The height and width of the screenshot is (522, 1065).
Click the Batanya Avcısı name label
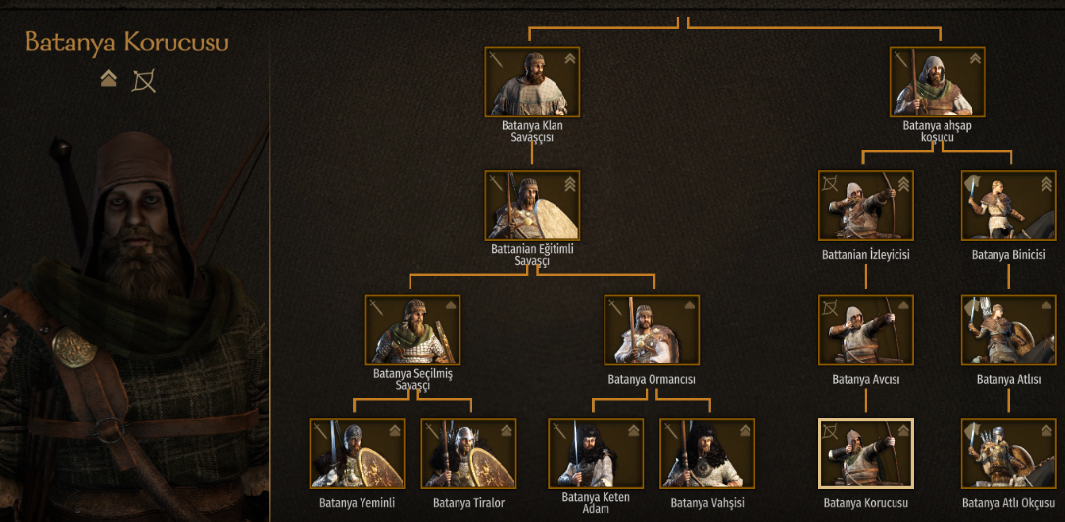point(866,379)
